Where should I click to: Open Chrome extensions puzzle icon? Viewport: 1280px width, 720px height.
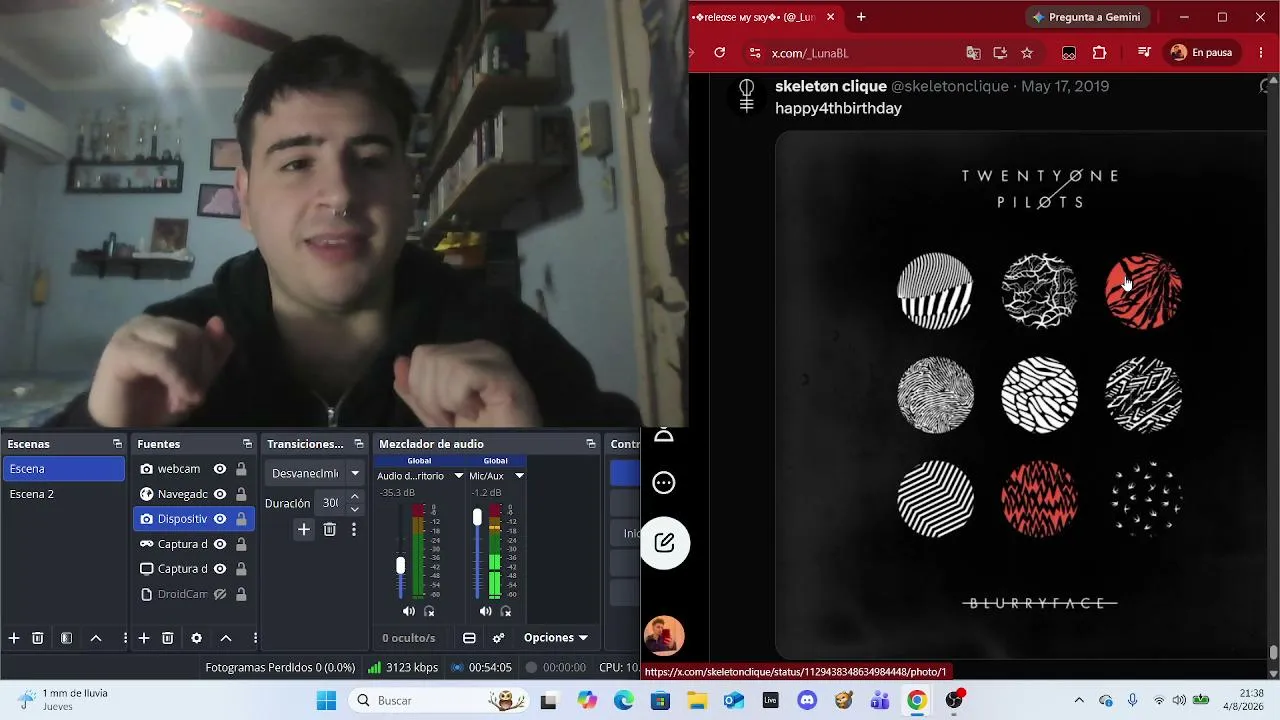[1100, 53]
